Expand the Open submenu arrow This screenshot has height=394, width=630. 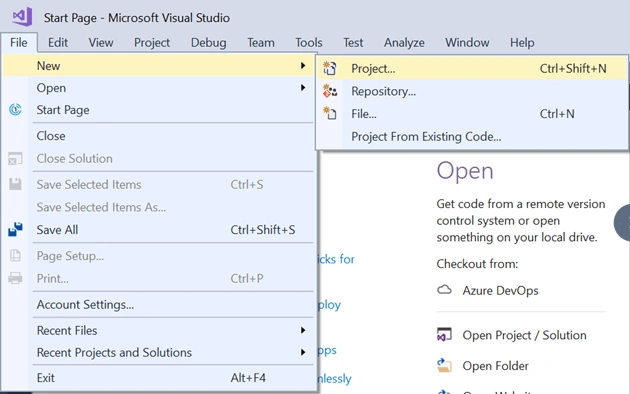(303, 88)
